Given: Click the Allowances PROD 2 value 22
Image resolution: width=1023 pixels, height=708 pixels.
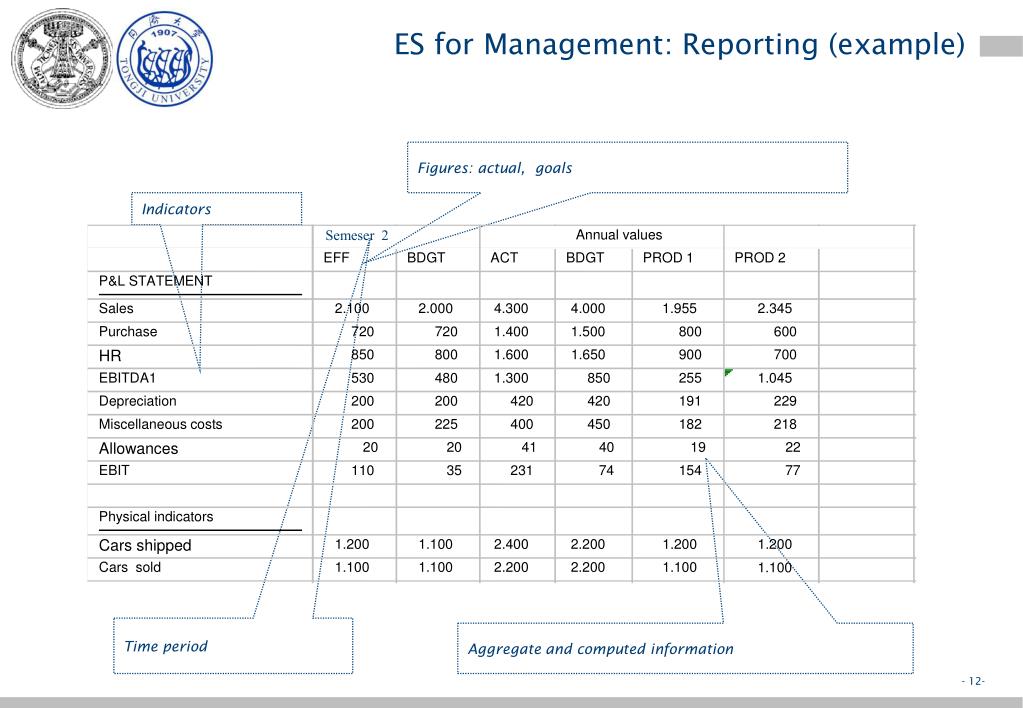Looking at the screenshot, I should [x=793, y=447].
